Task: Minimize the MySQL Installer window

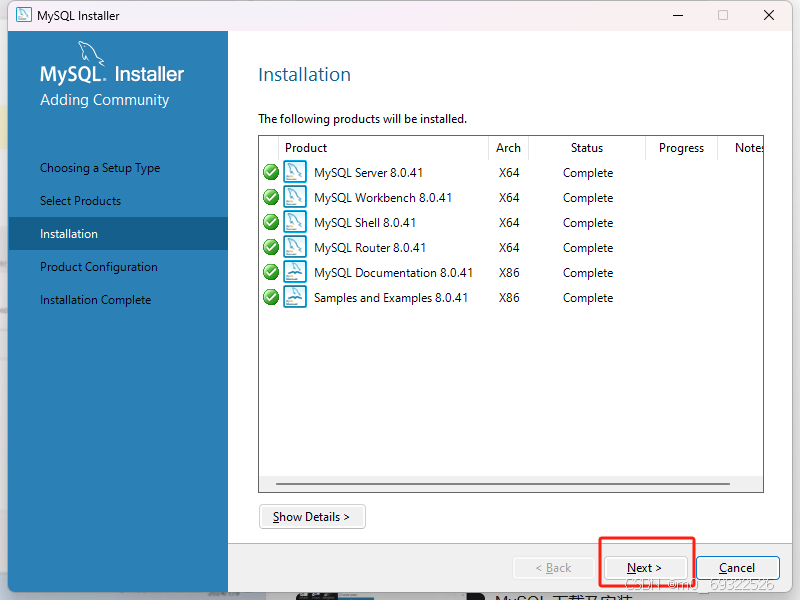Action: (678, 15)
